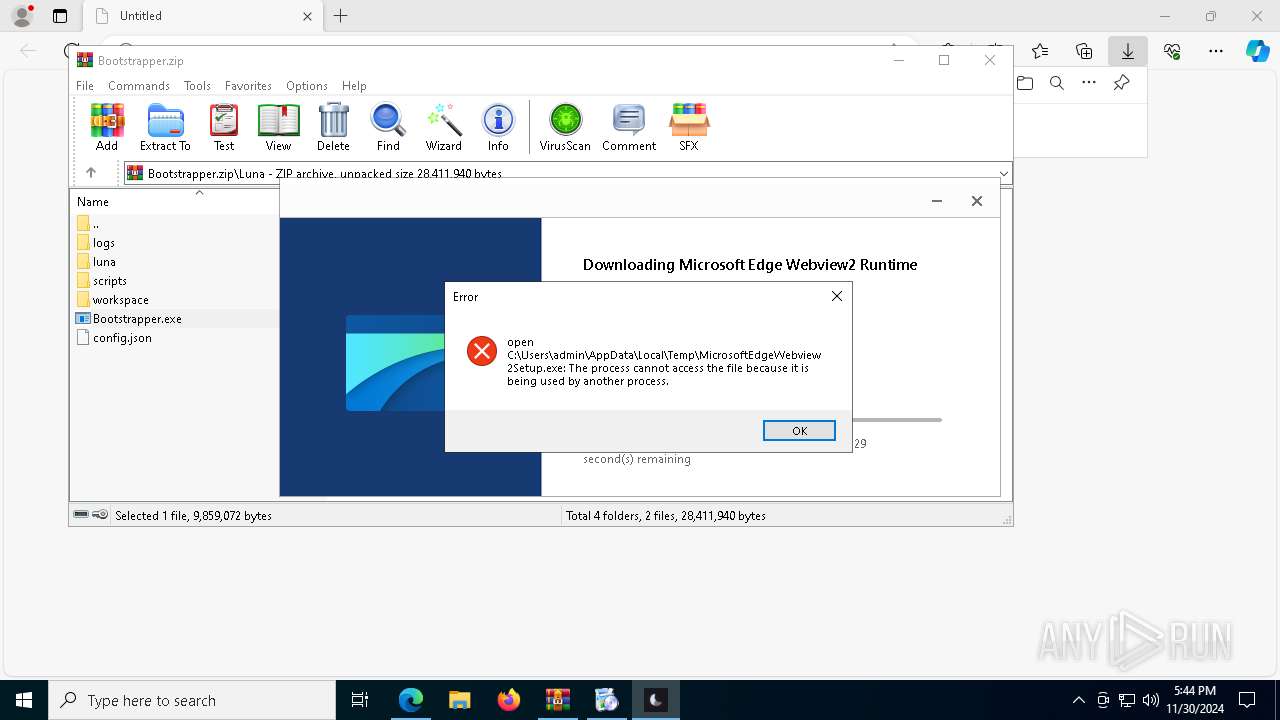Close the Untitled browser tab

pos(307,16)
